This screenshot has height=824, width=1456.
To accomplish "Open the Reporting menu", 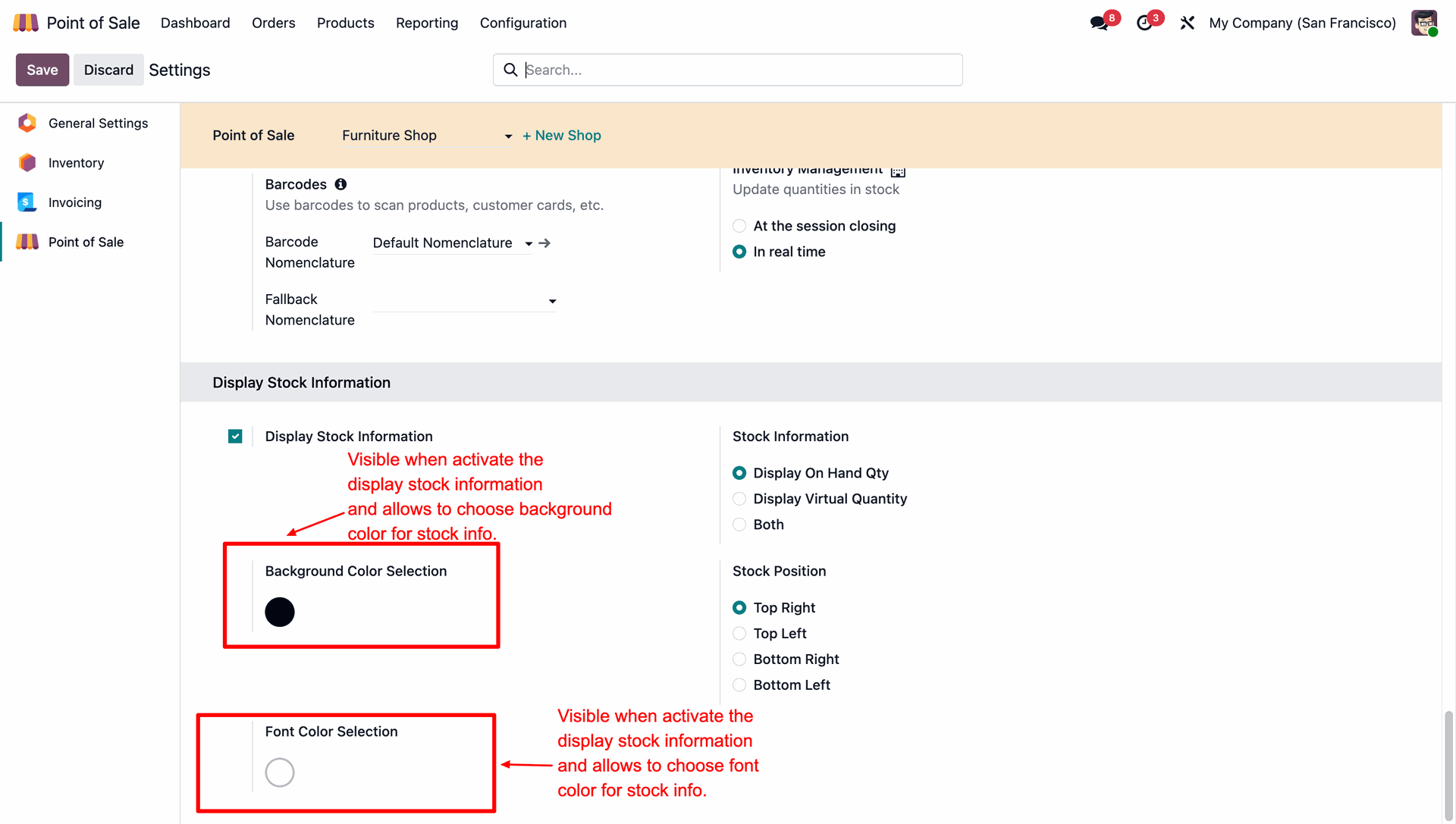I will (x=427, y=23).
